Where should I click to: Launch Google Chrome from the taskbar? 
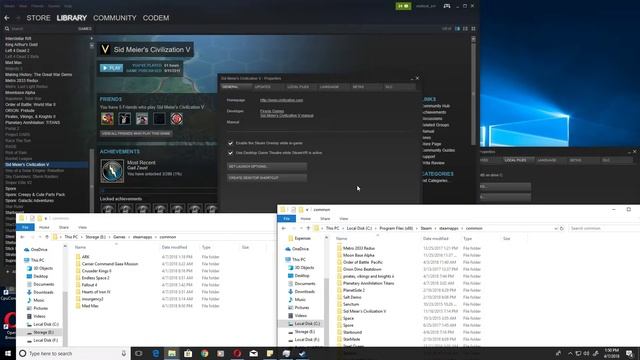204,353
